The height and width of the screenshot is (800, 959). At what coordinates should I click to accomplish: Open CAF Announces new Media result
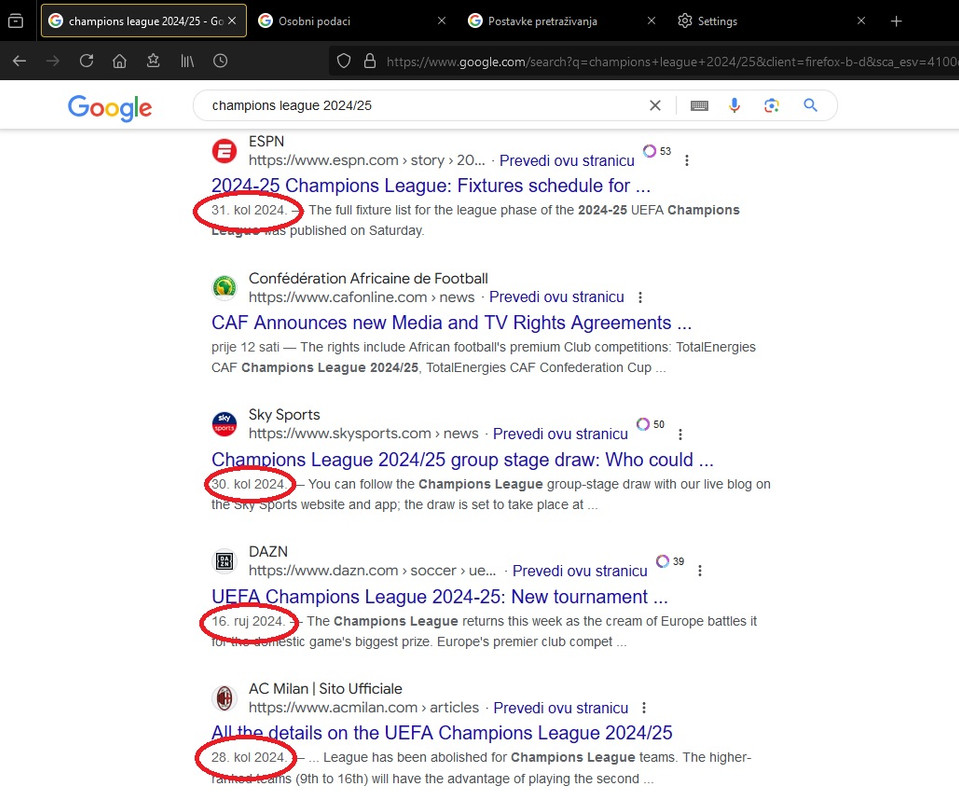451,322
